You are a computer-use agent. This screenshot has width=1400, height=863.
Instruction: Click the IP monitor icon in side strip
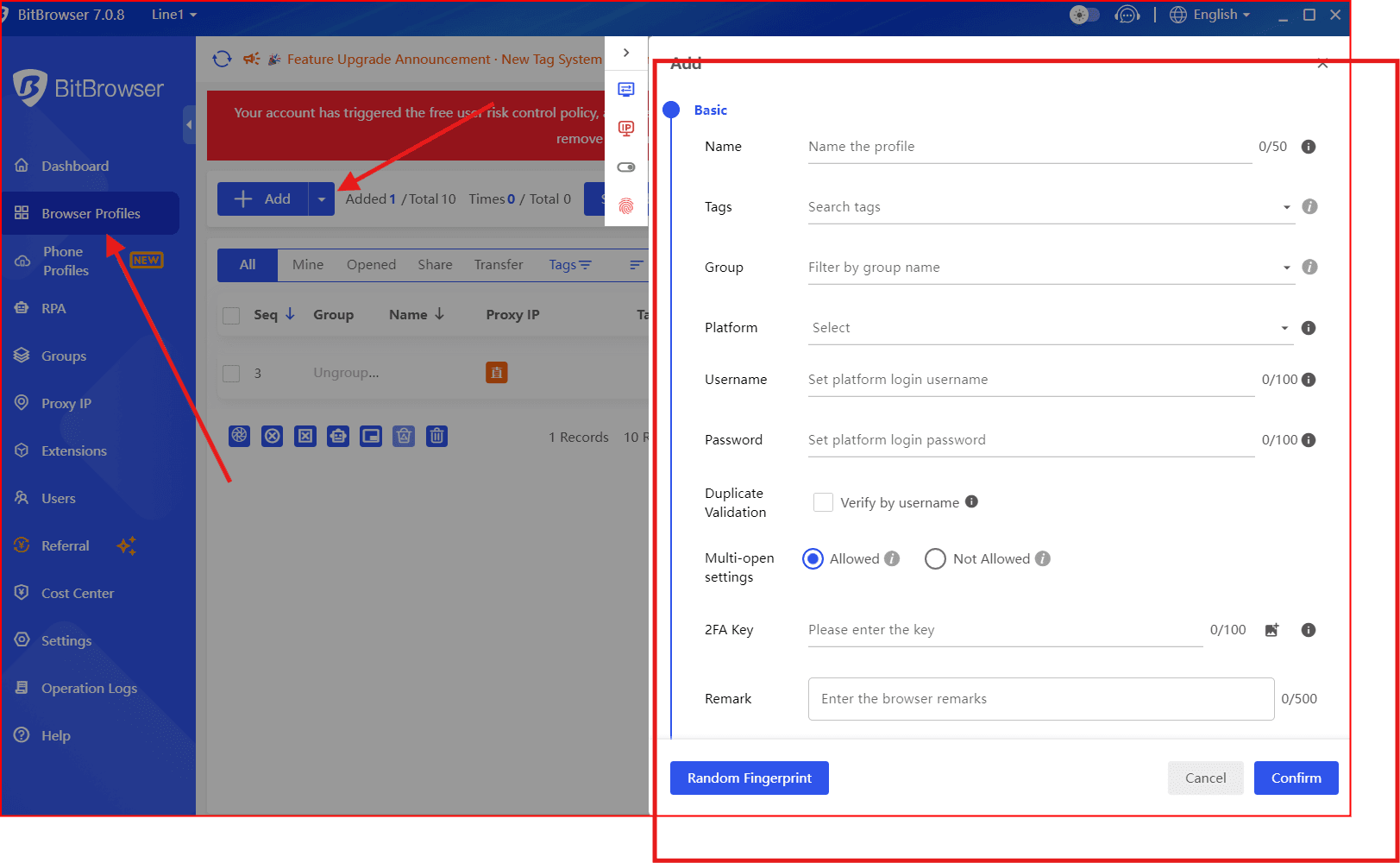(x=626, y=129)
